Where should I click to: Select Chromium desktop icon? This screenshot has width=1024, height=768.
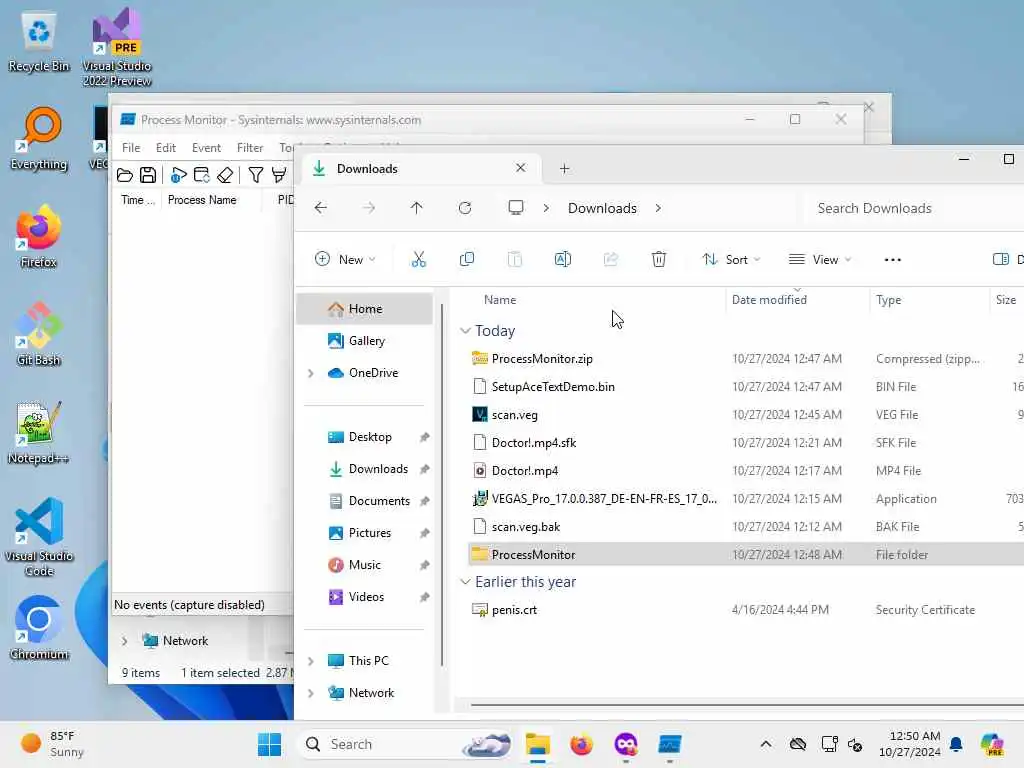coord(39,628)
